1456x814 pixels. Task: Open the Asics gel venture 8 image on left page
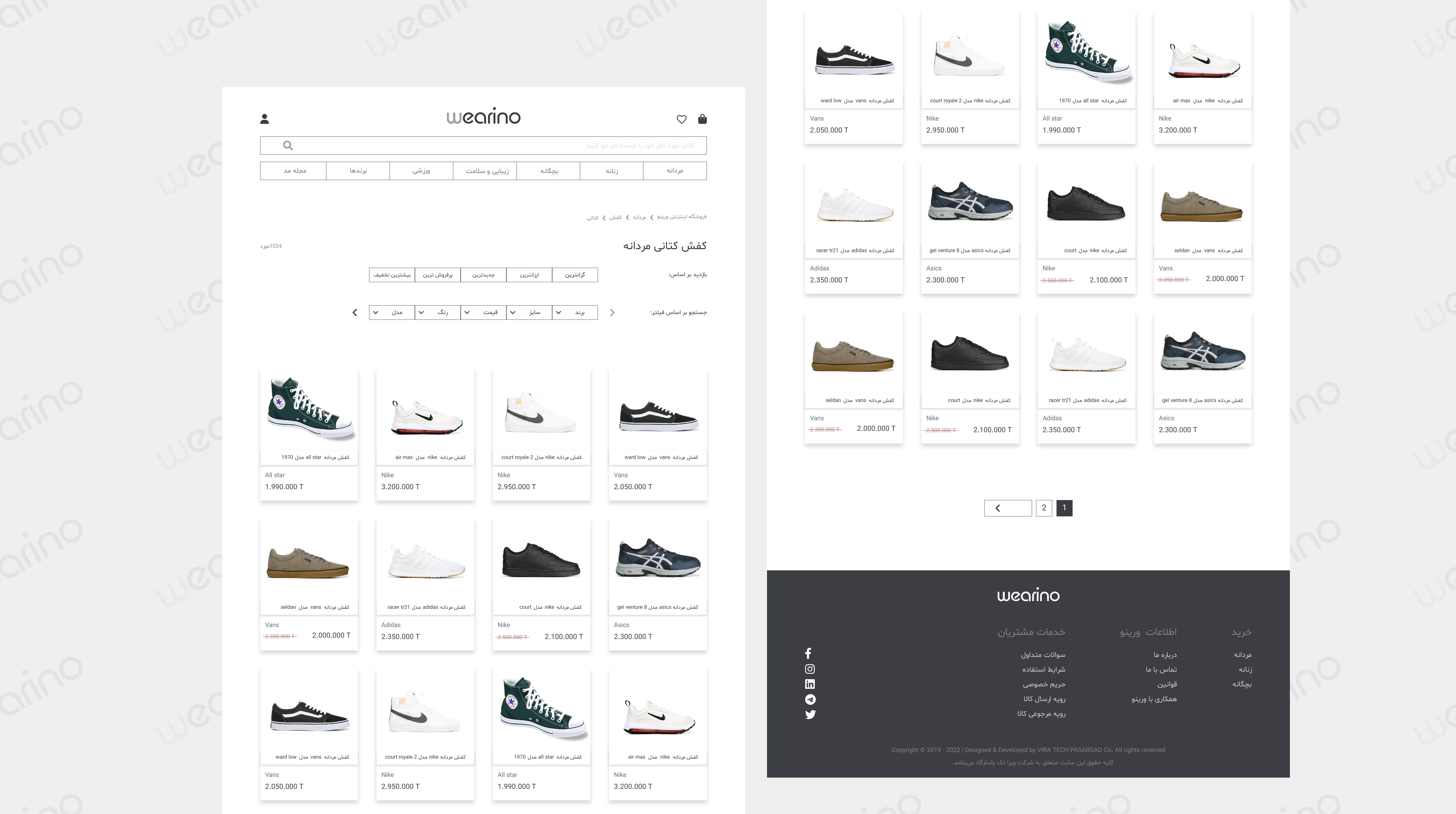[x=658, y=557]
